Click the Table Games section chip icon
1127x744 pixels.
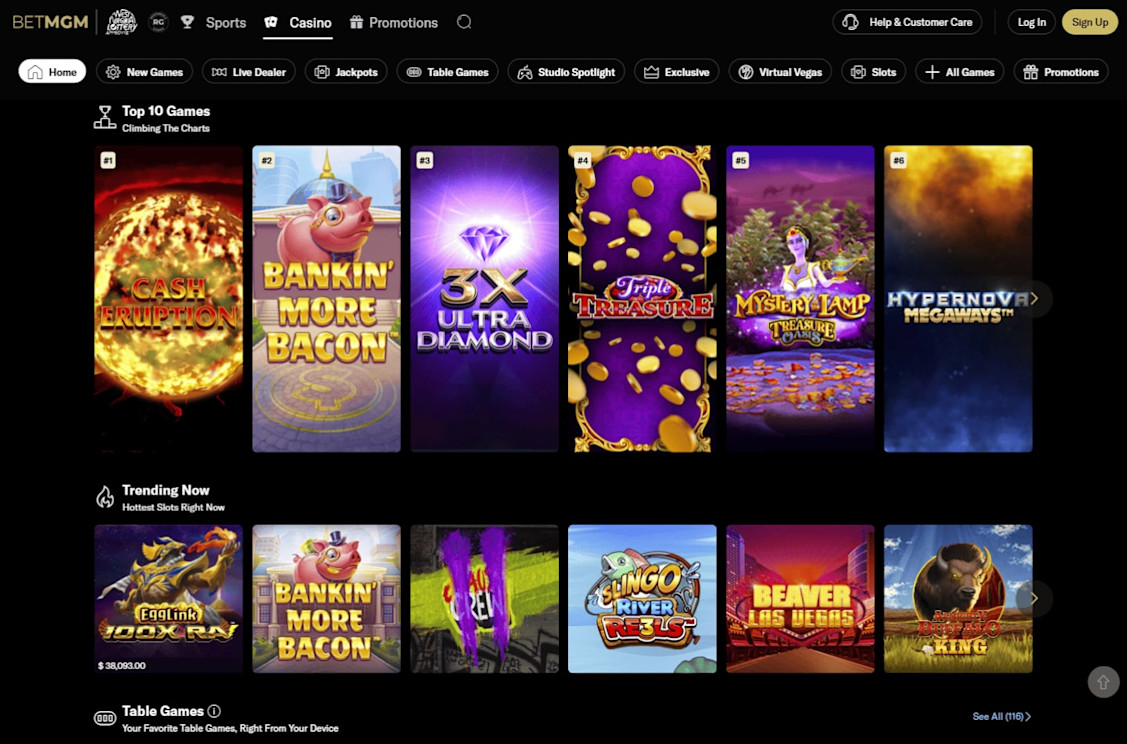[105, 718]
